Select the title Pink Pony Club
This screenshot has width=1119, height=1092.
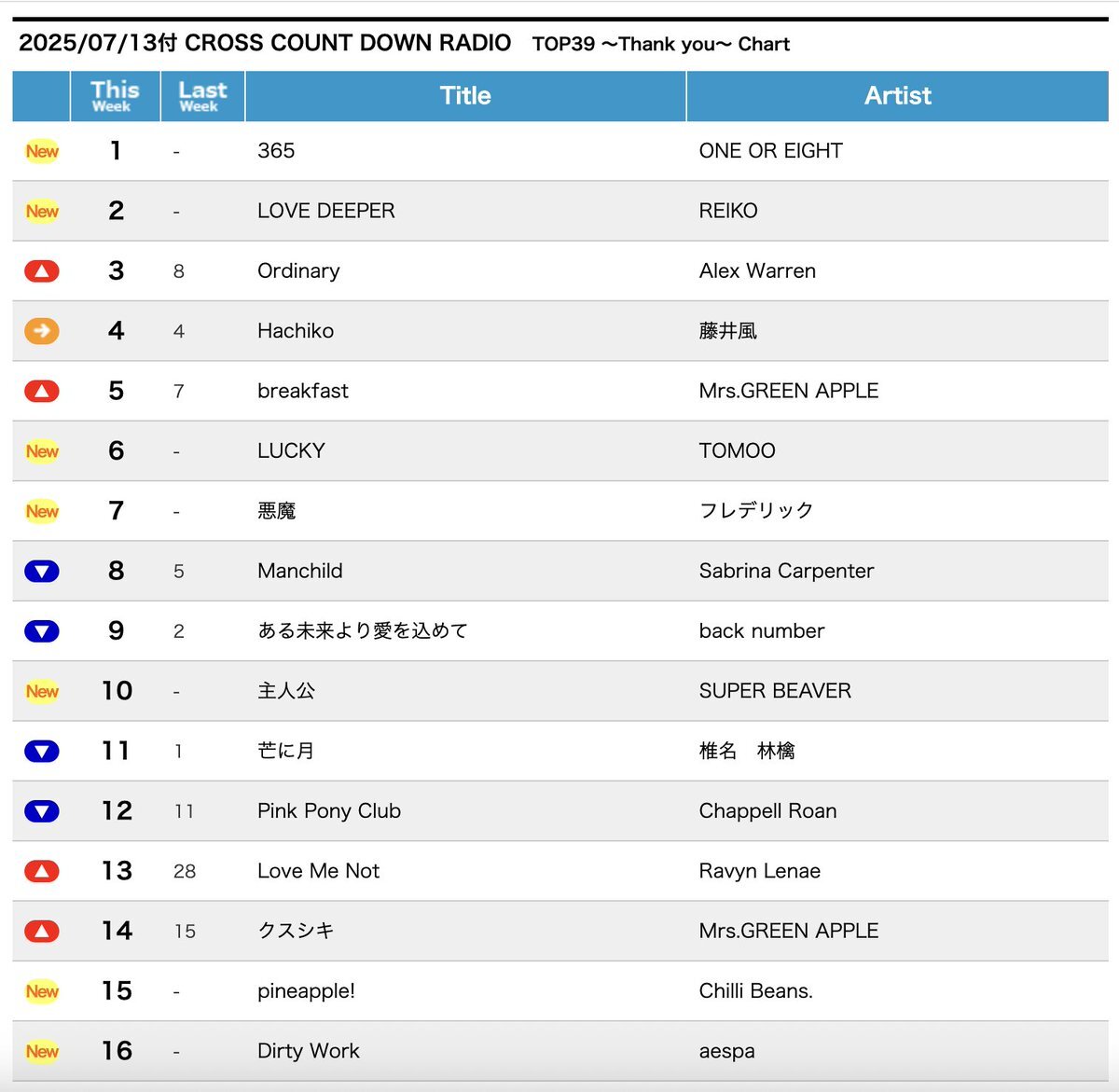pyautogui.click(x=329, y=811)
